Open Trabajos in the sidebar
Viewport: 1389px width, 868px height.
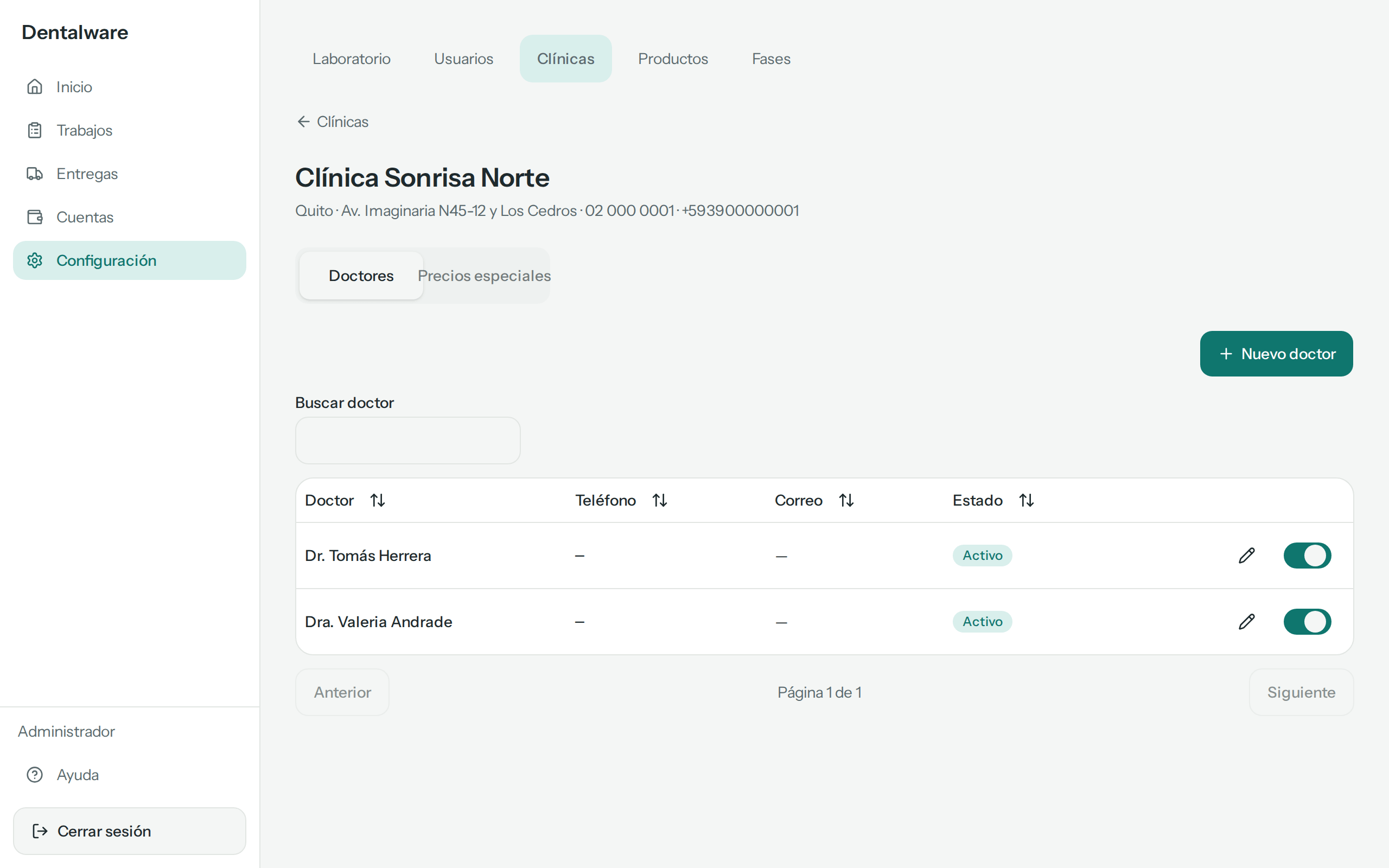[x=130, y=130]
